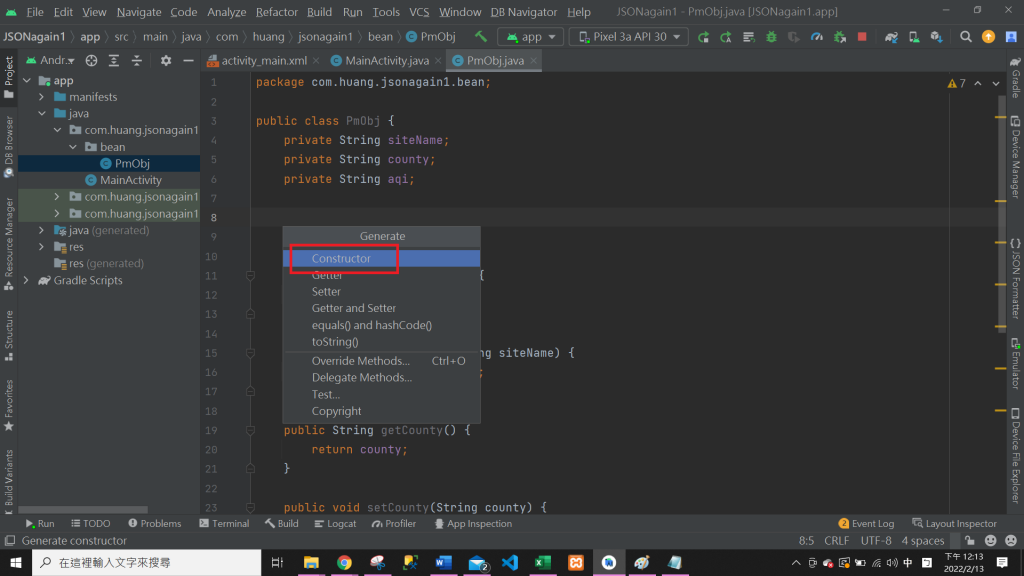This screenshot has height=576, width=1024.
Task: Open Visual Studio Code from taskbar
Action: [510, 562]
